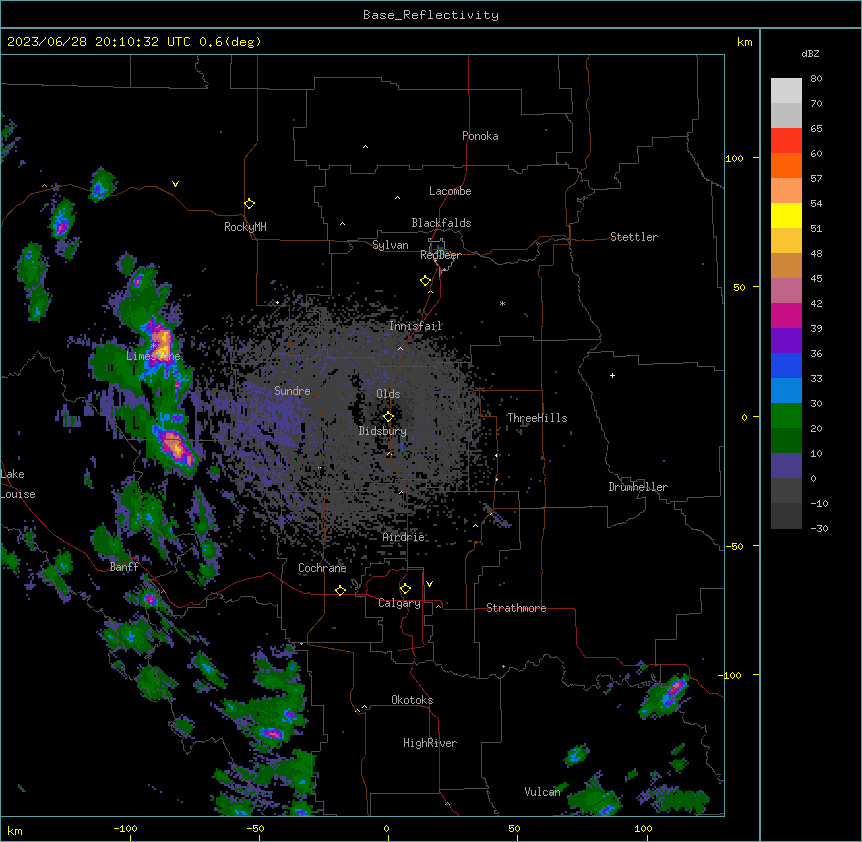The height and width of the screenshot is (842, 862).
Task: Click the 0.6(deg) elevation angle text
Action: point(230,42)
